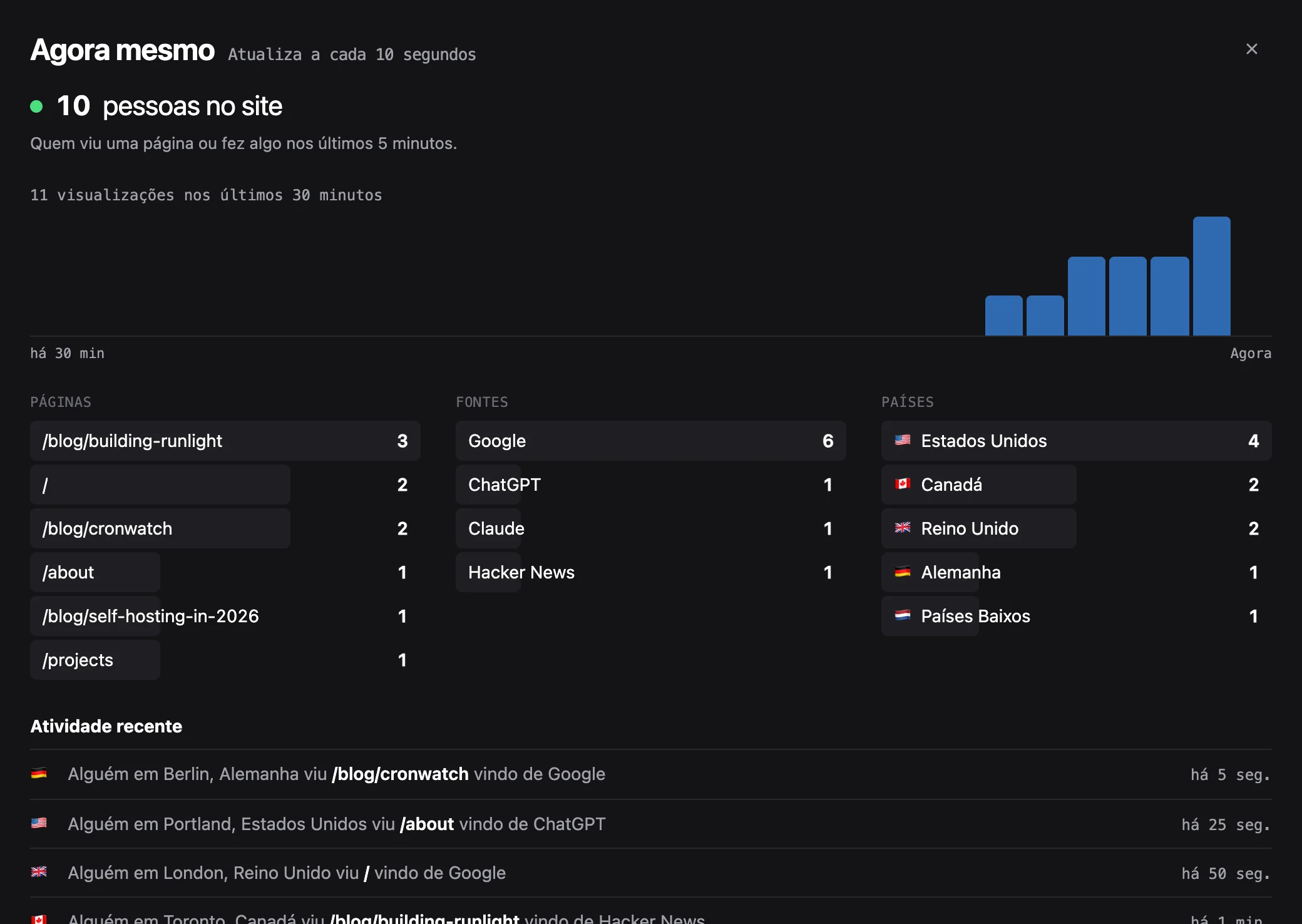Select the /about page row

click(225, 572)
